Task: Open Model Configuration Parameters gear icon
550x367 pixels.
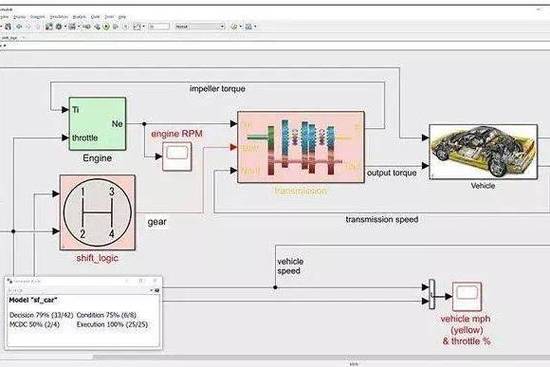Action: (59, 26)
